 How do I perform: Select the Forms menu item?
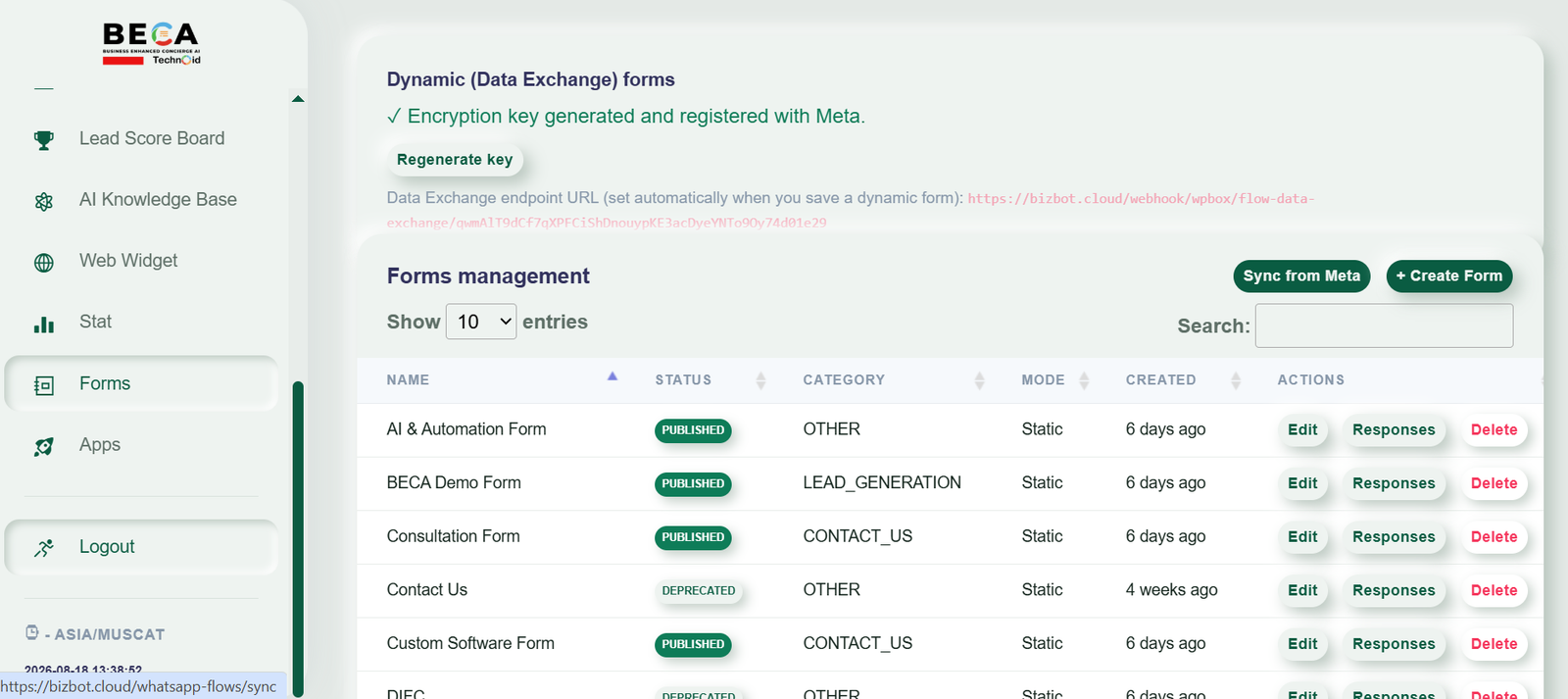(142, 383)
